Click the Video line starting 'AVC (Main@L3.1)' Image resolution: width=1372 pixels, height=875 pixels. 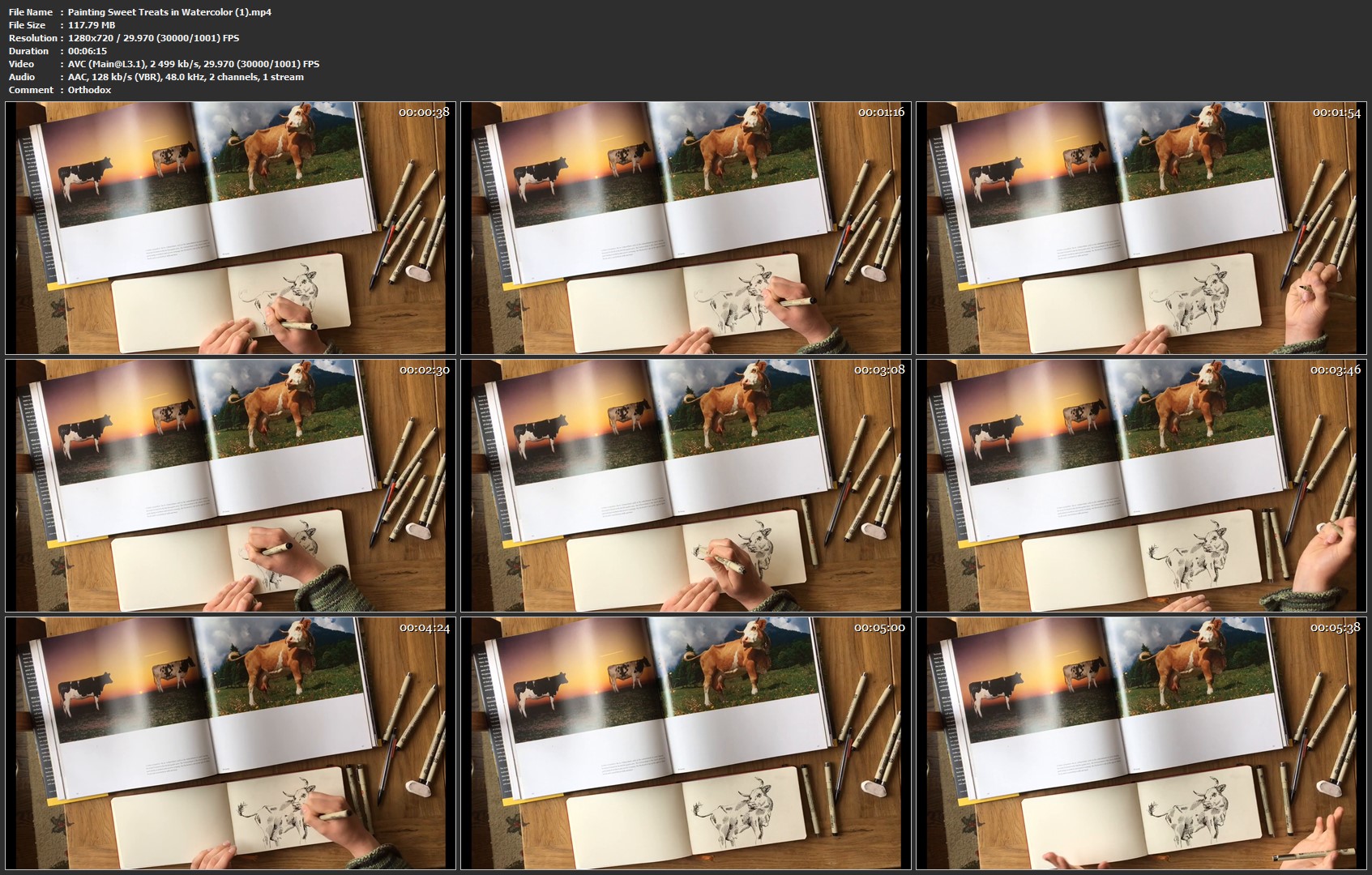coord(194,64)
